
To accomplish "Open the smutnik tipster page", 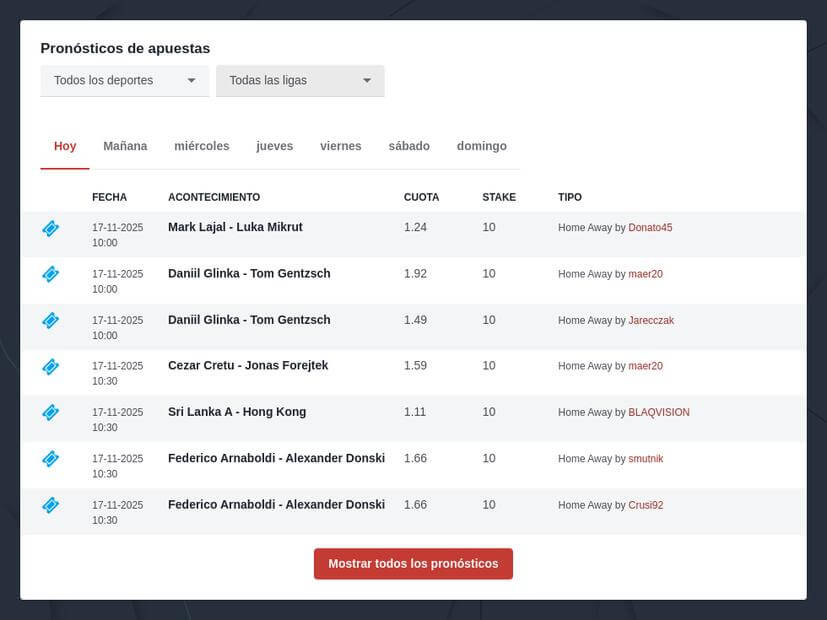I will [x=645, y=458].
